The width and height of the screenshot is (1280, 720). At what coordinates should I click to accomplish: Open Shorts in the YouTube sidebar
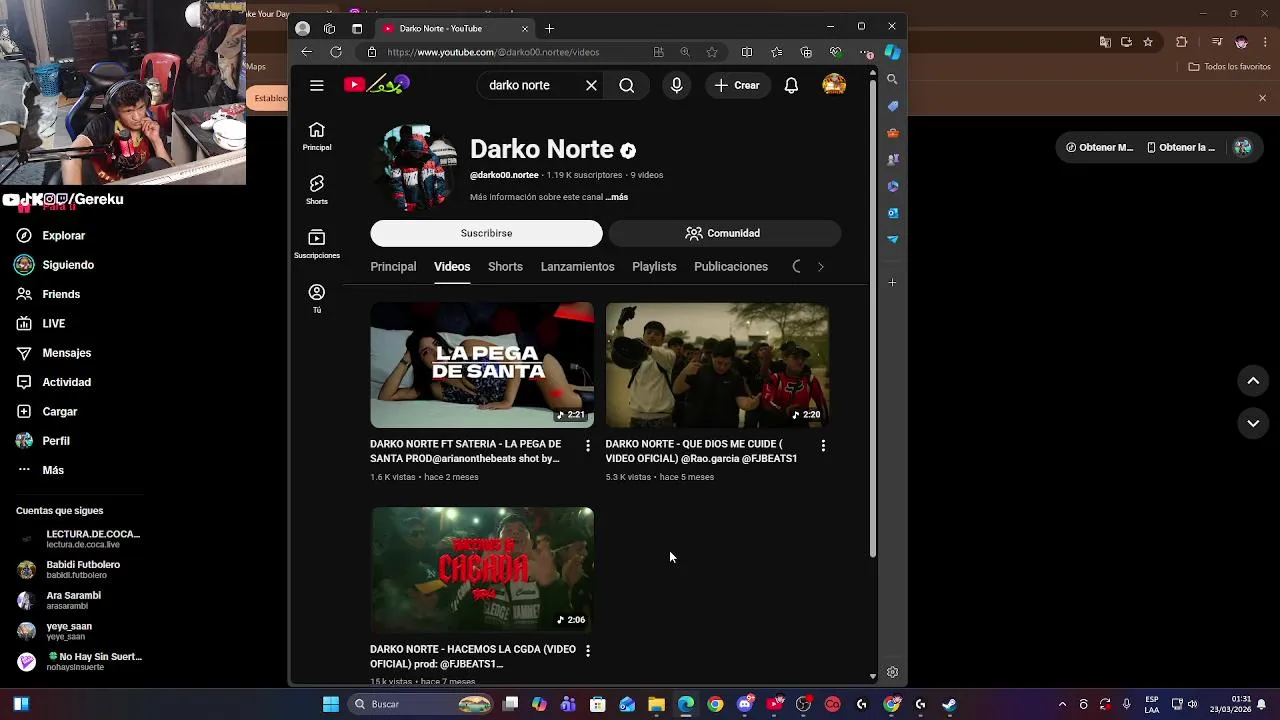[317, 190]
